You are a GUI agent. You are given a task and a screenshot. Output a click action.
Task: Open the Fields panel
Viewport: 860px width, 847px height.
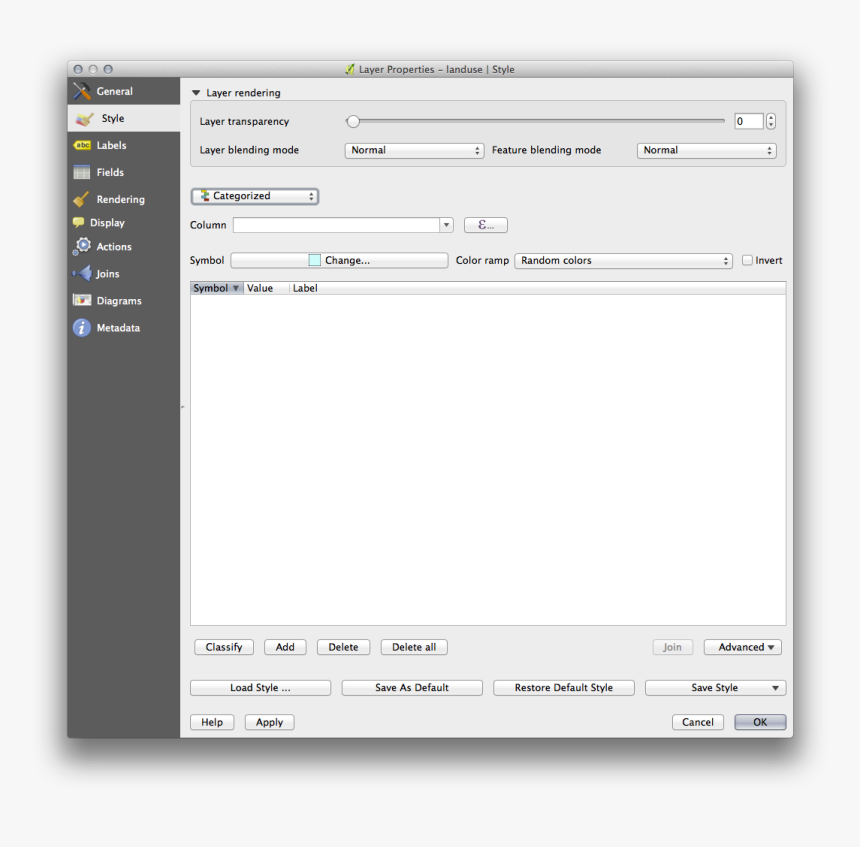108,172
